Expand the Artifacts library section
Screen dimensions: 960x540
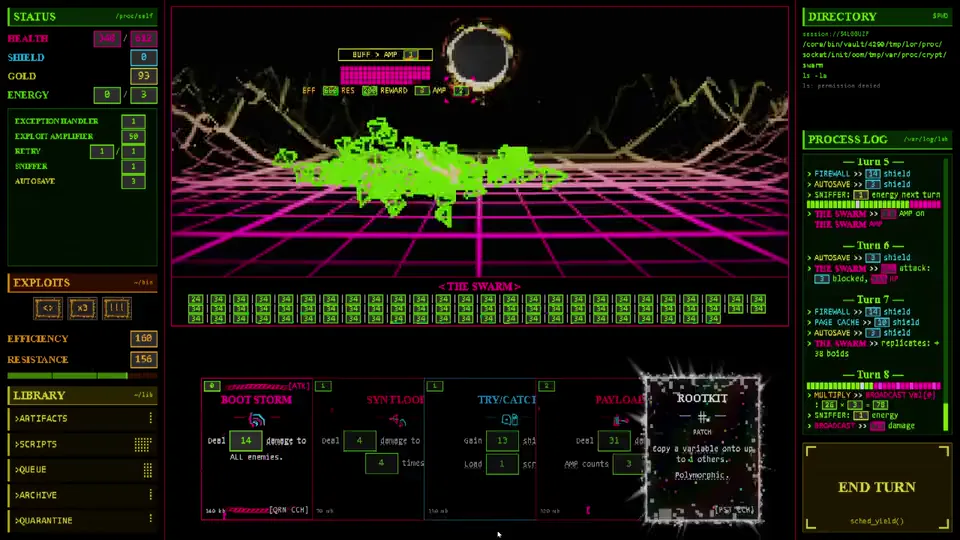[x=82, y=419]
